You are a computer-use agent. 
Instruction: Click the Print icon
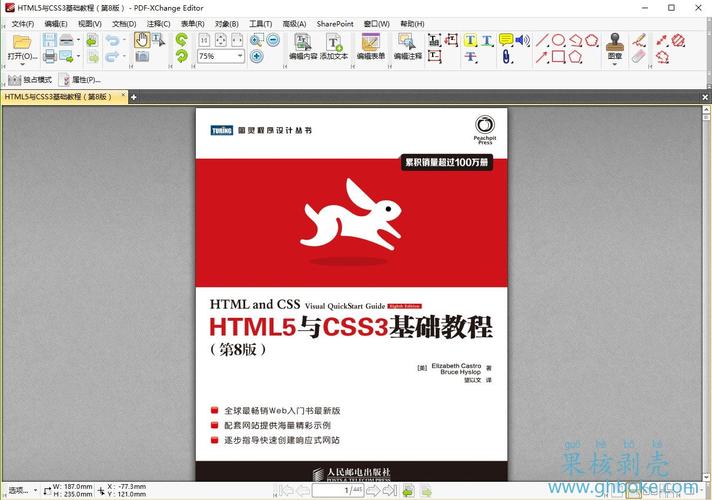[49, 56]
